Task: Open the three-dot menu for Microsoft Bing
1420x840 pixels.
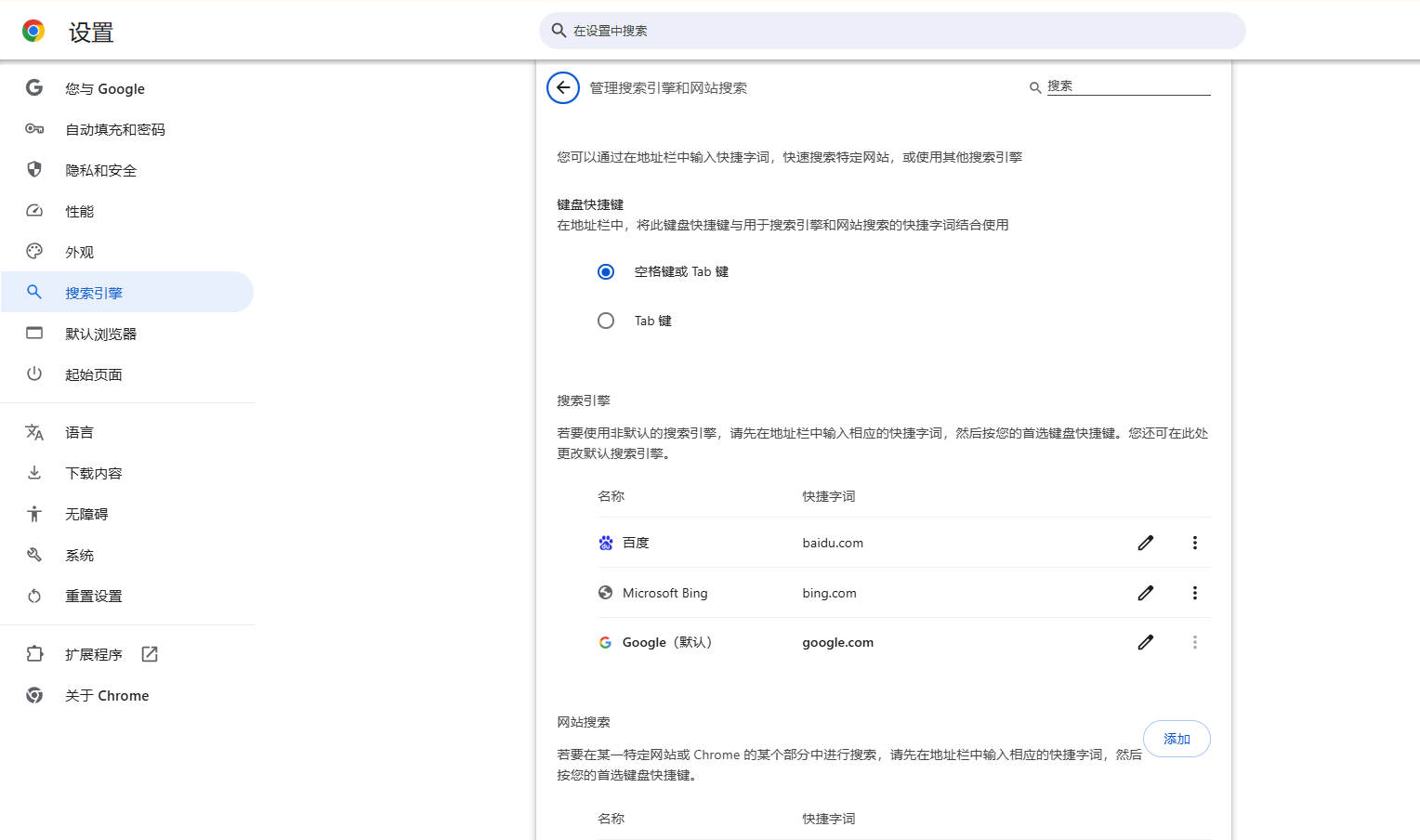Action: [1195, 593]
